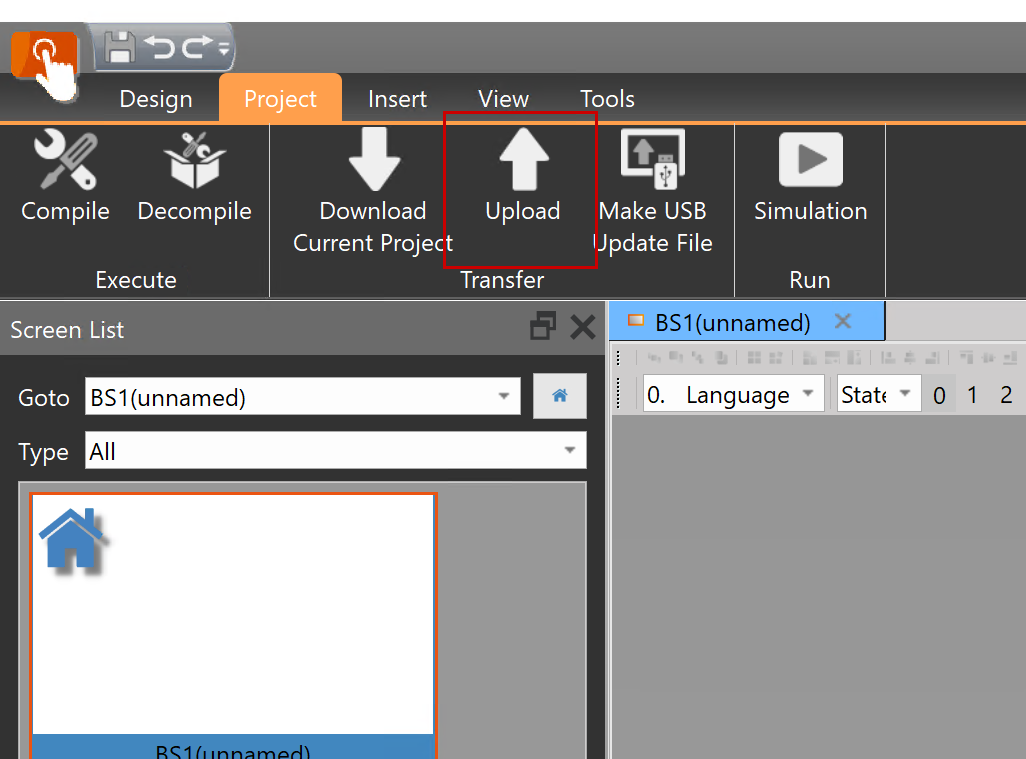
Task: Click the Undo arrow in quick access
Action: pyautogui.click(x=158, y=47)
